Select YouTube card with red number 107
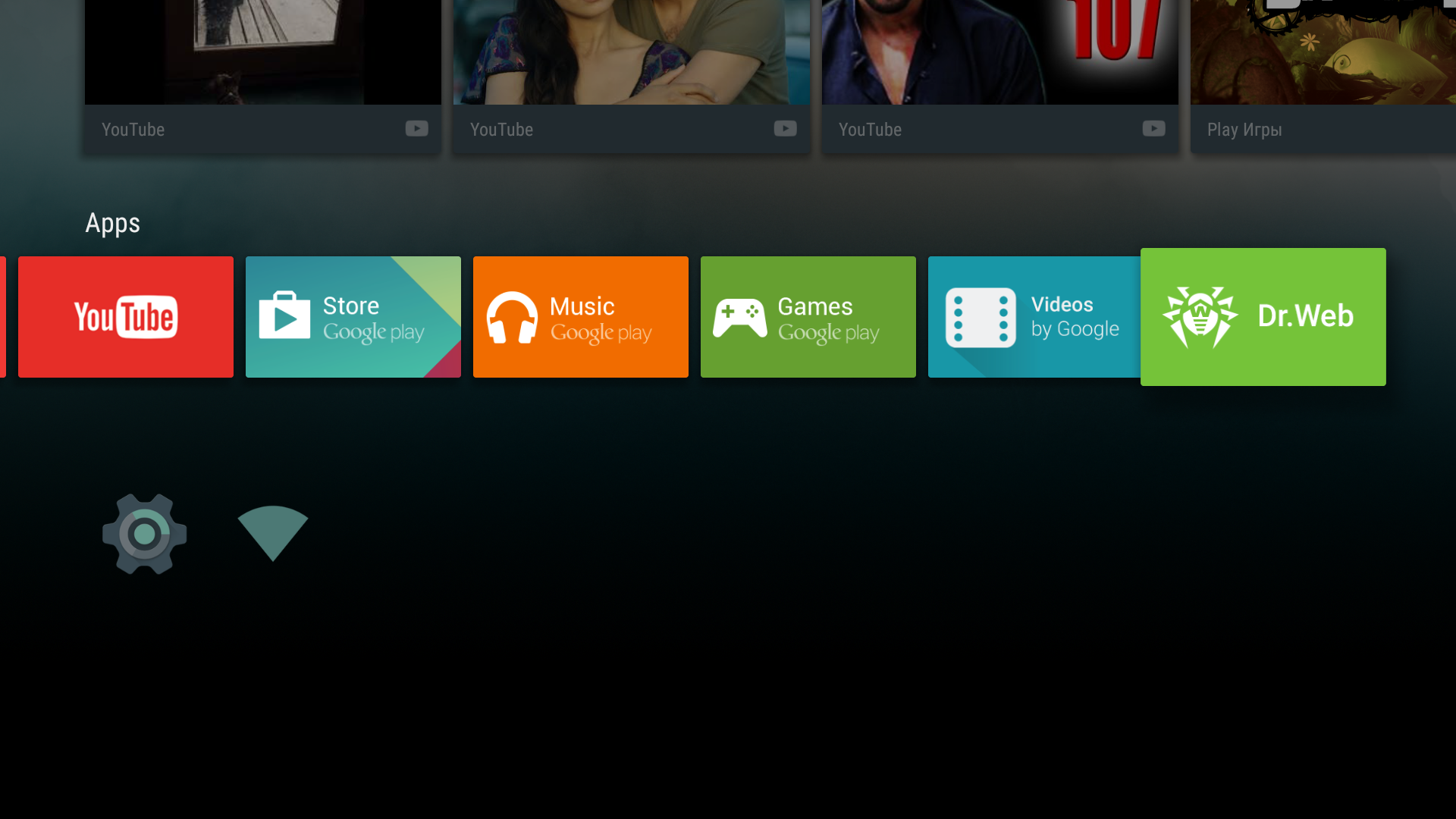Screen dimensions: 1456x819 (x=1000, y=77)
